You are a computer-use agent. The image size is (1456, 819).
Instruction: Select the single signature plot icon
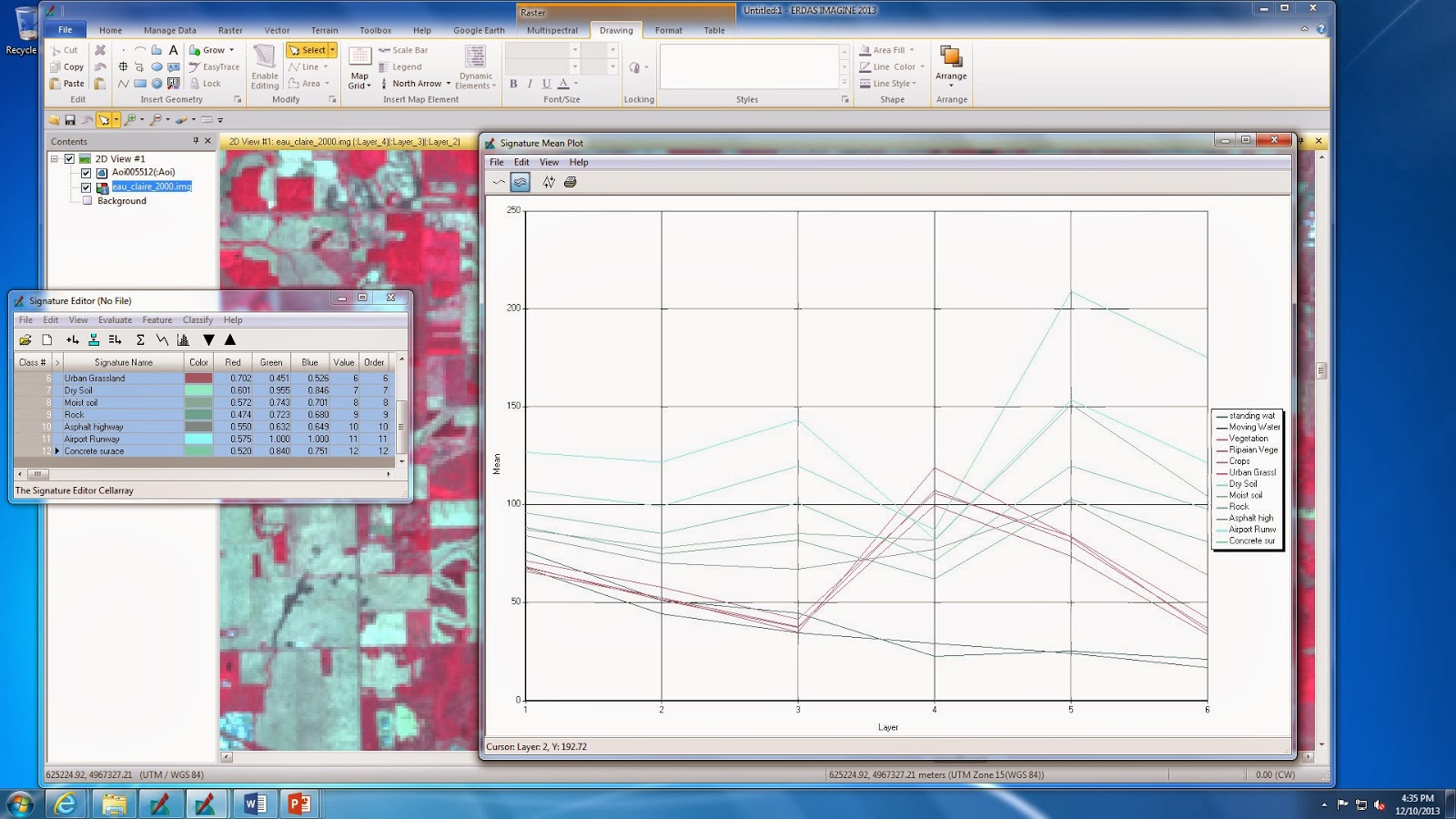tap(499, 181)
